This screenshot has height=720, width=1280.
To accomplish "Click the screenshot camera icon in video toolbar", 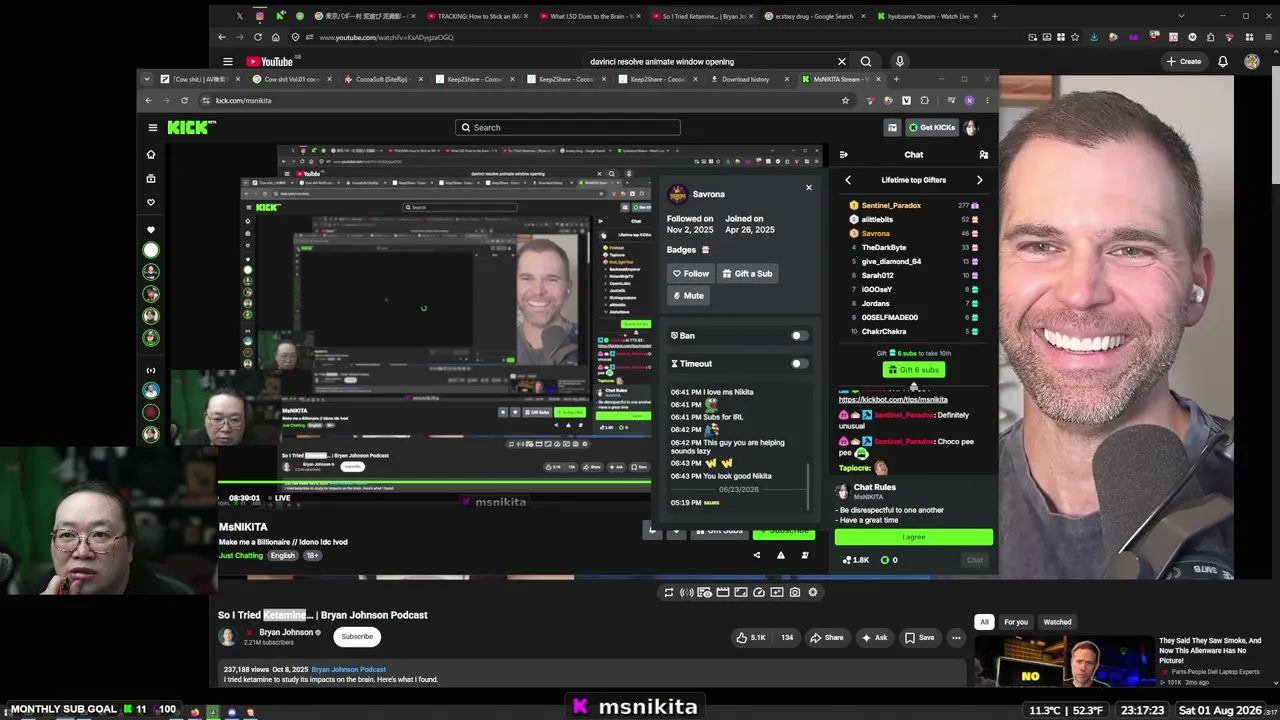I will click(795, 592).
